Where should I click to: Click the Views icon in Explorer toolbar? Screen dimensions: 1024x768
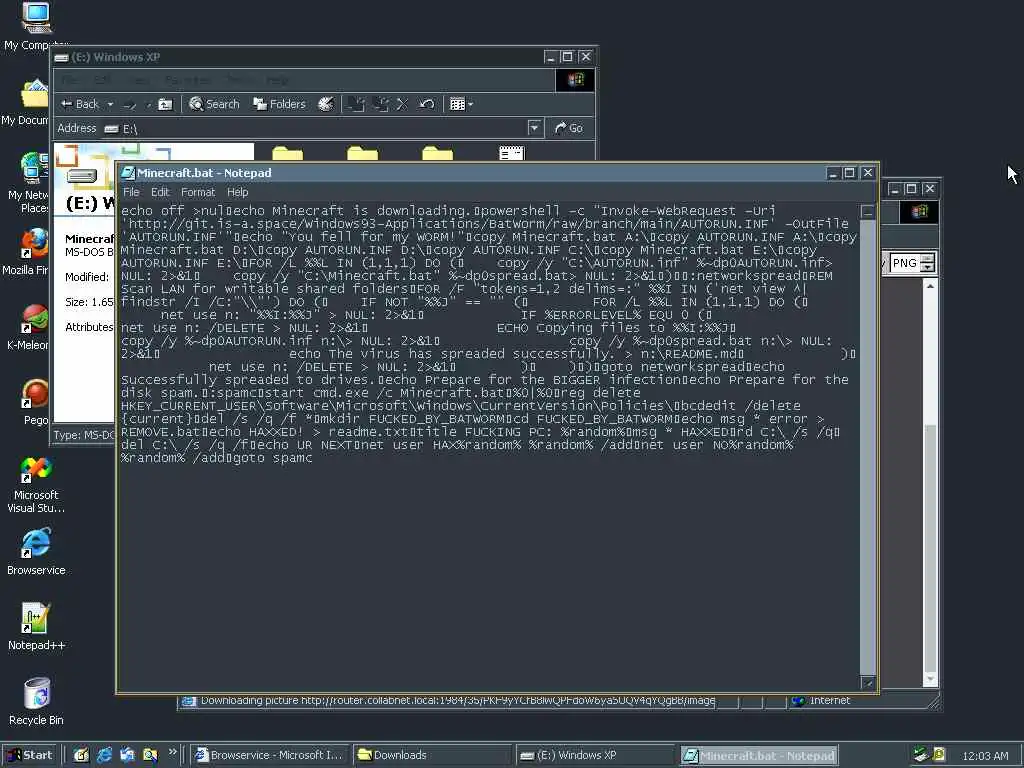(x=457, y=104)
